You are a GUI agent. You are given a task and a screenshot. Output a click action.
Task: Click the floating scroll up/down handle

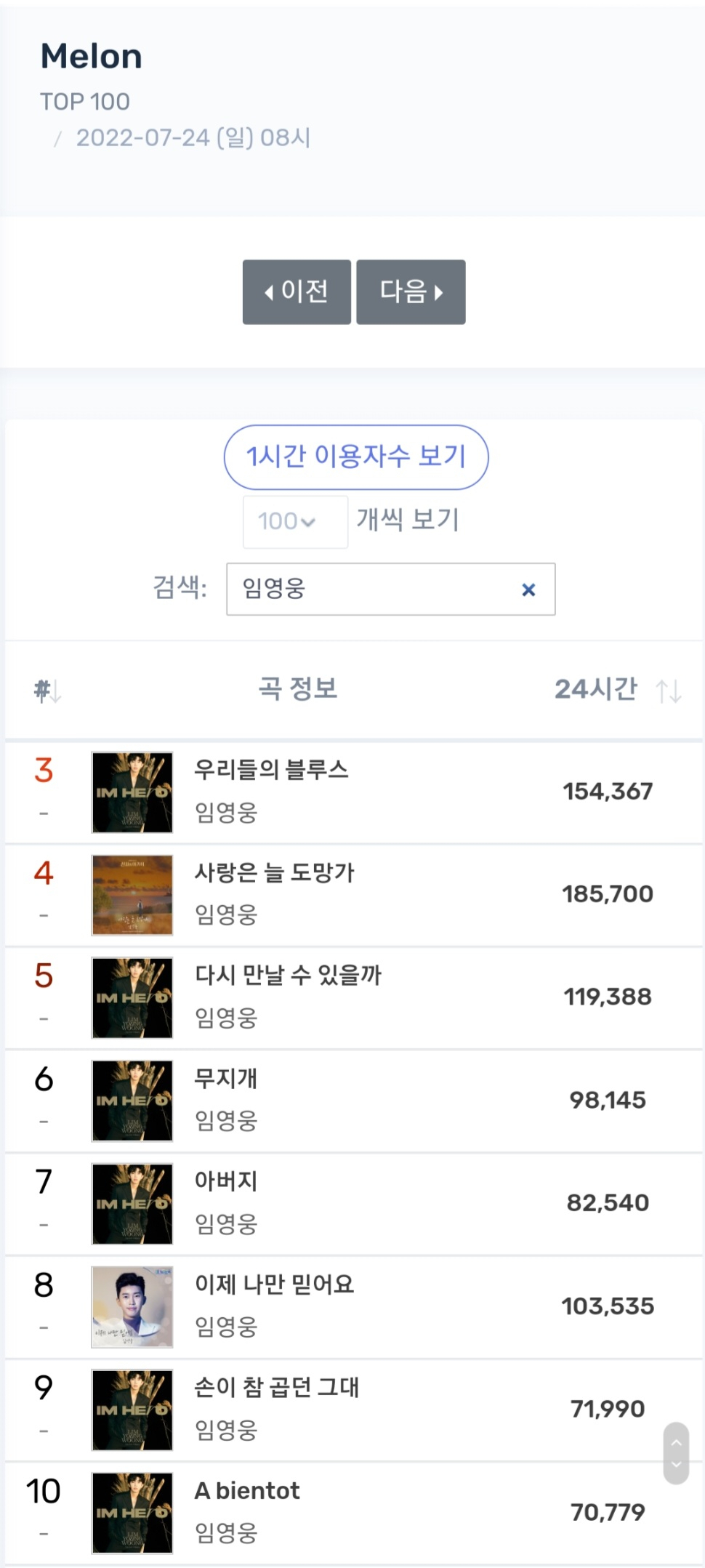(676, 1453)
